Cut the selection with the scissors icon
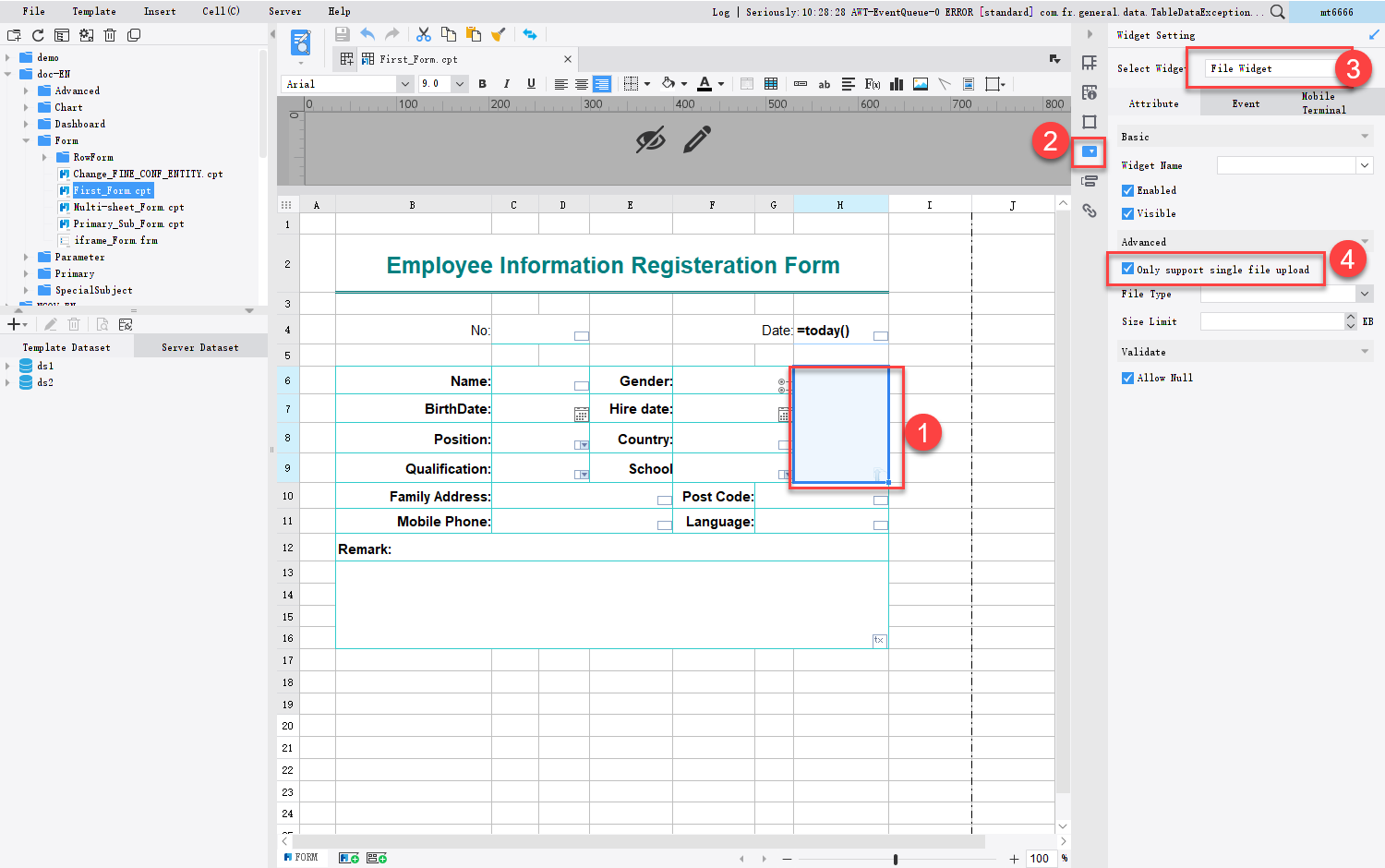 pos(424,34)
